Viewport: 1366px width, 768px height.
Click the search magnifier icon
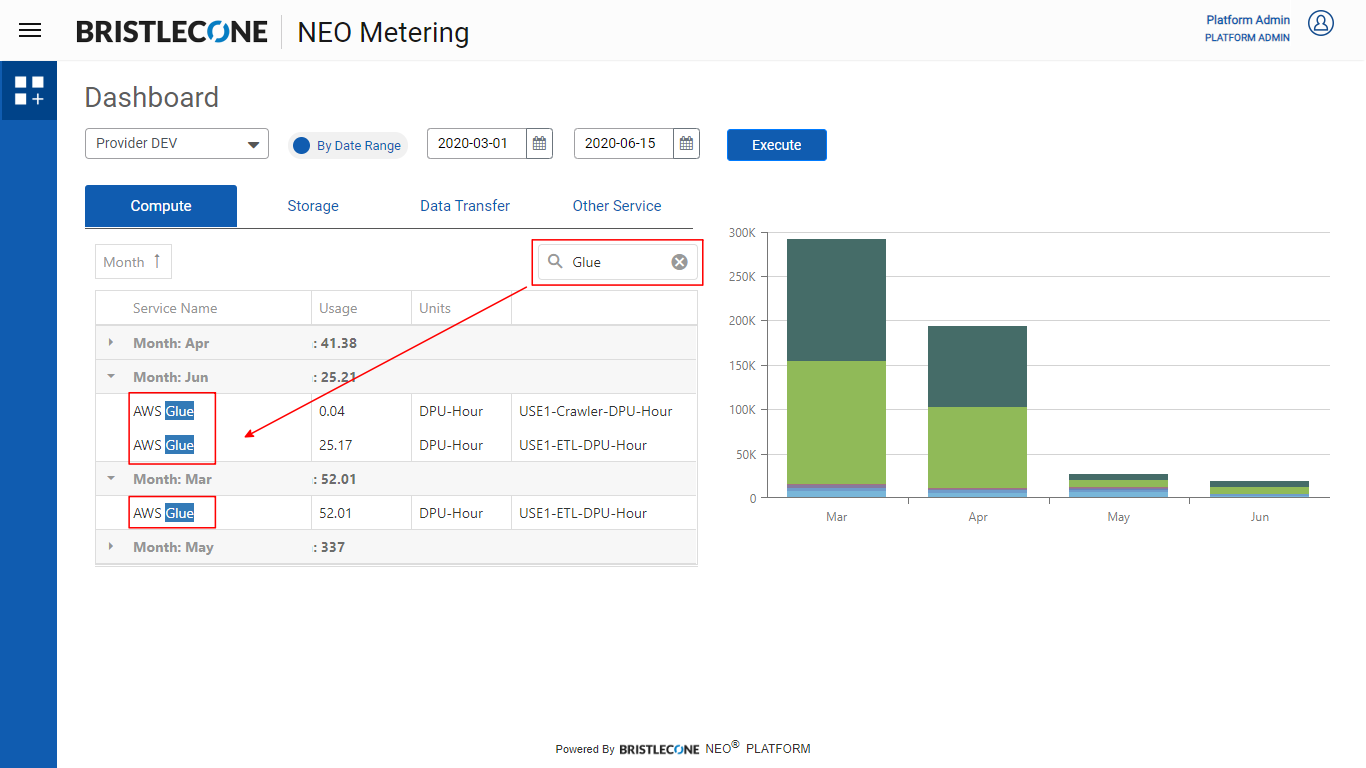pos(556,262)
